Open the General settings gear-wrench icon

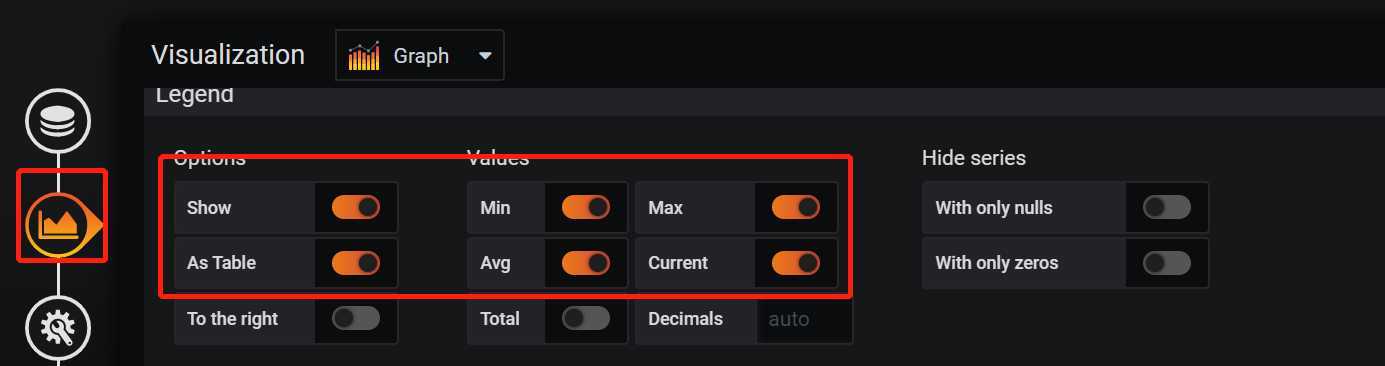[58, 327]
